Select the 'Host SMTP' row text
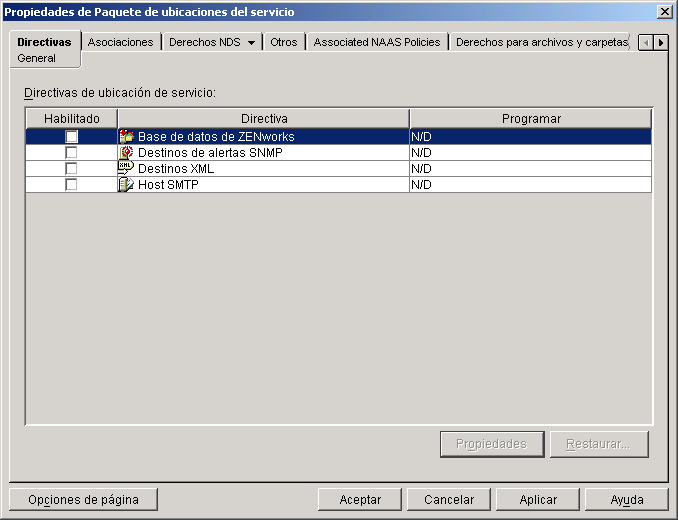This screenshot has height=520, width=678. pyautogui.click(x=168, y=185)
